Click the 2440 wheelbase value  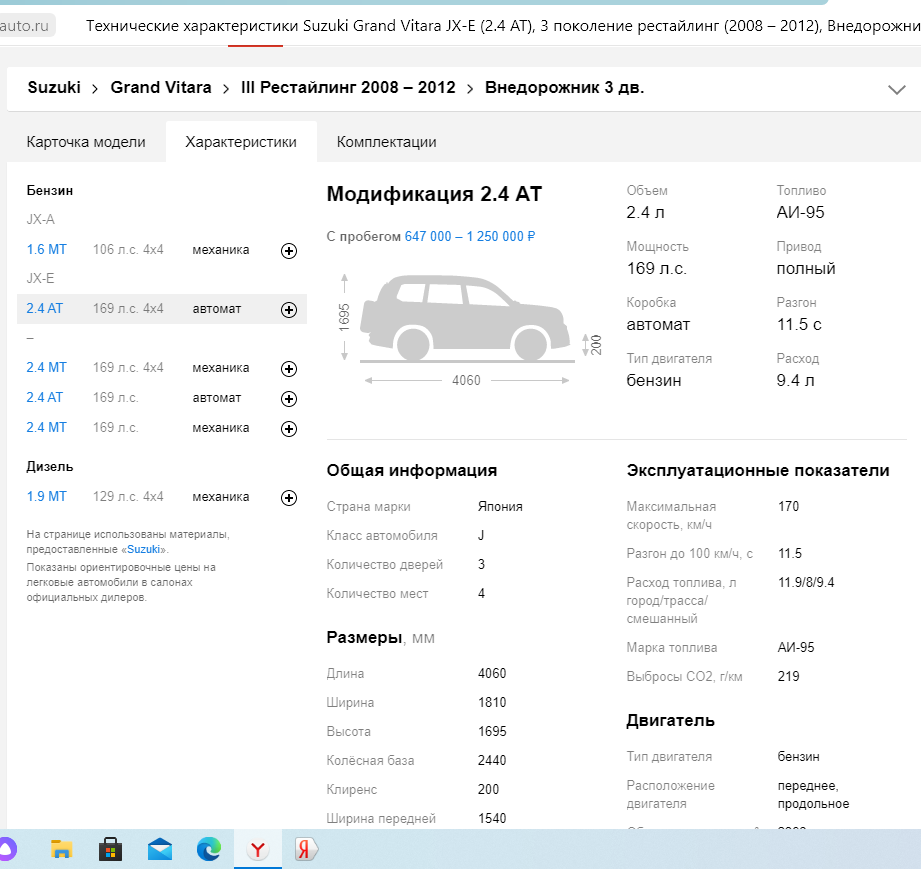tap(492, 760)
